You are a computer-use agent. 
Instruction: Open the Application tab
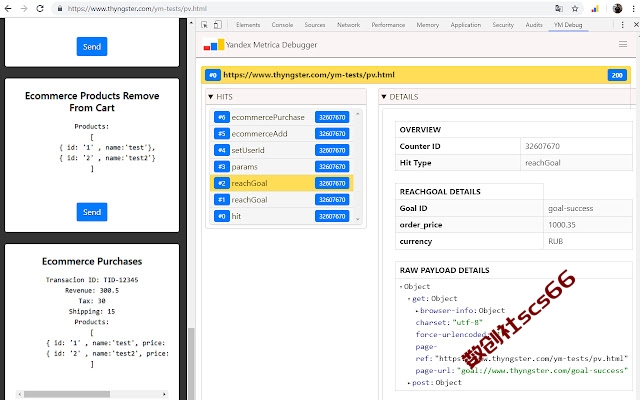tap(465, 25)
